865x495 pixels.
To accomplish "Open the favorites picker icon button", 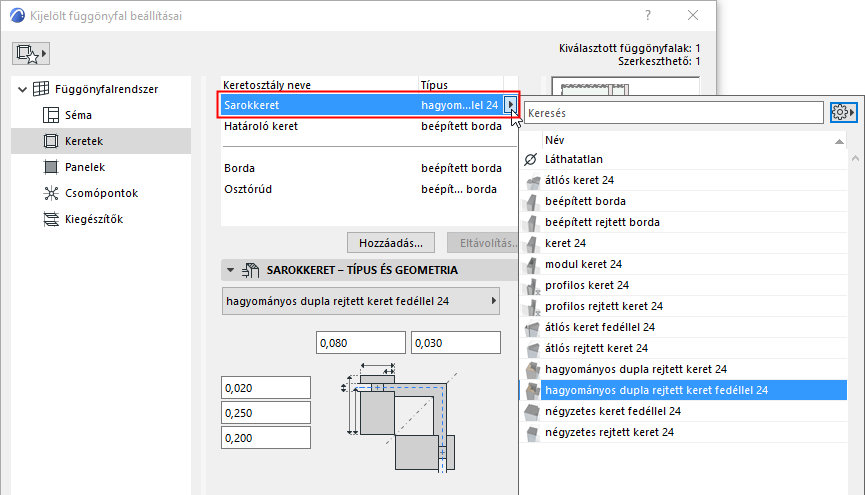I will click(x=31, y=54).
